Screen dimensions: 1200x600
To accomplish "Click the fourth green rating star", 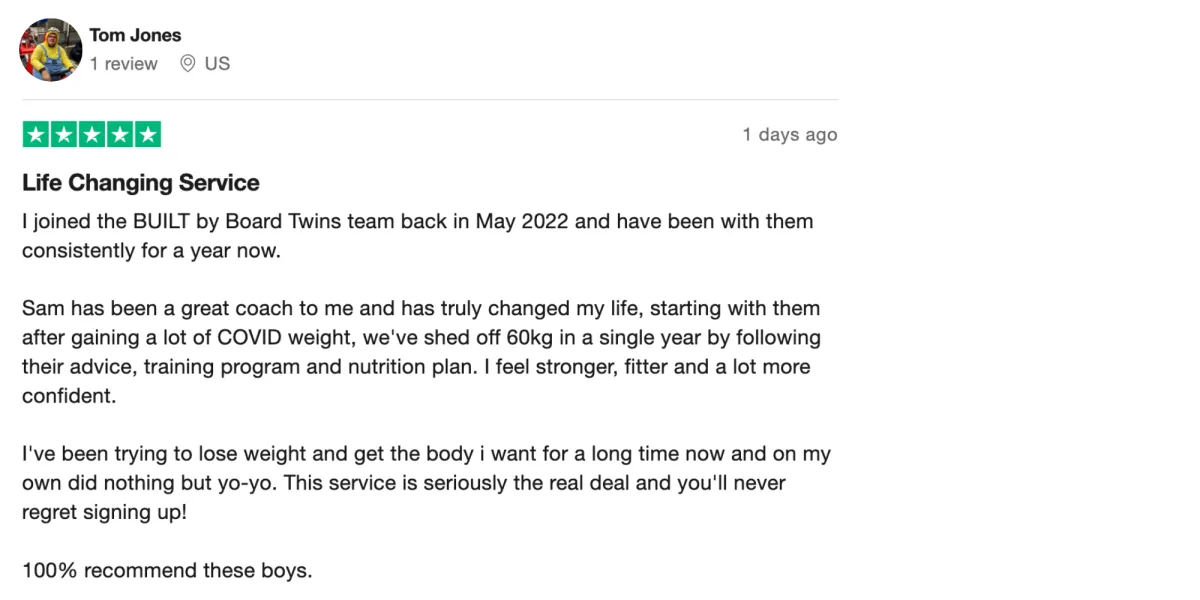I will pos(119,135).
